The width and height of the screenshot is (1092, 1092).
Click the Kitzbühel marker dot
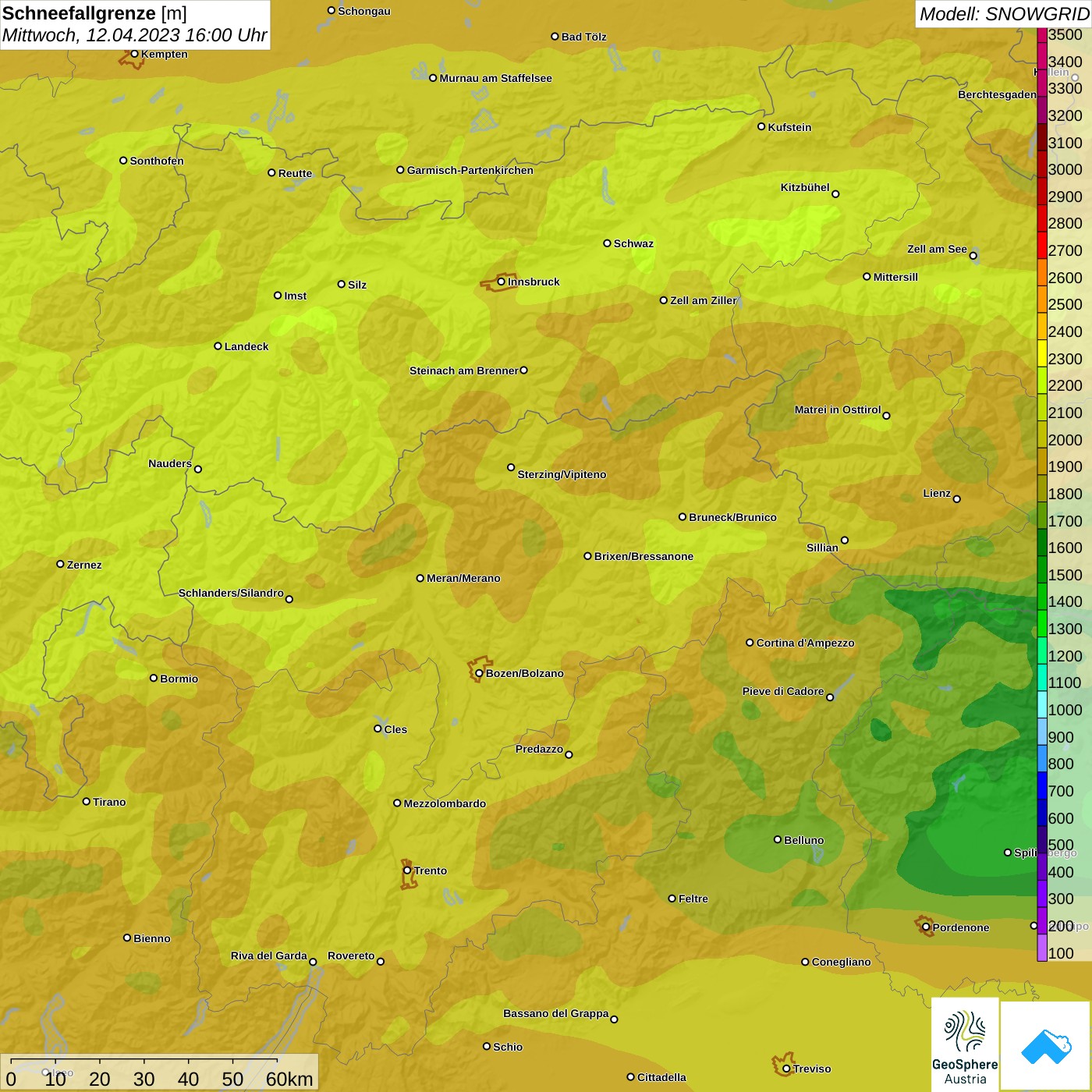835,194
